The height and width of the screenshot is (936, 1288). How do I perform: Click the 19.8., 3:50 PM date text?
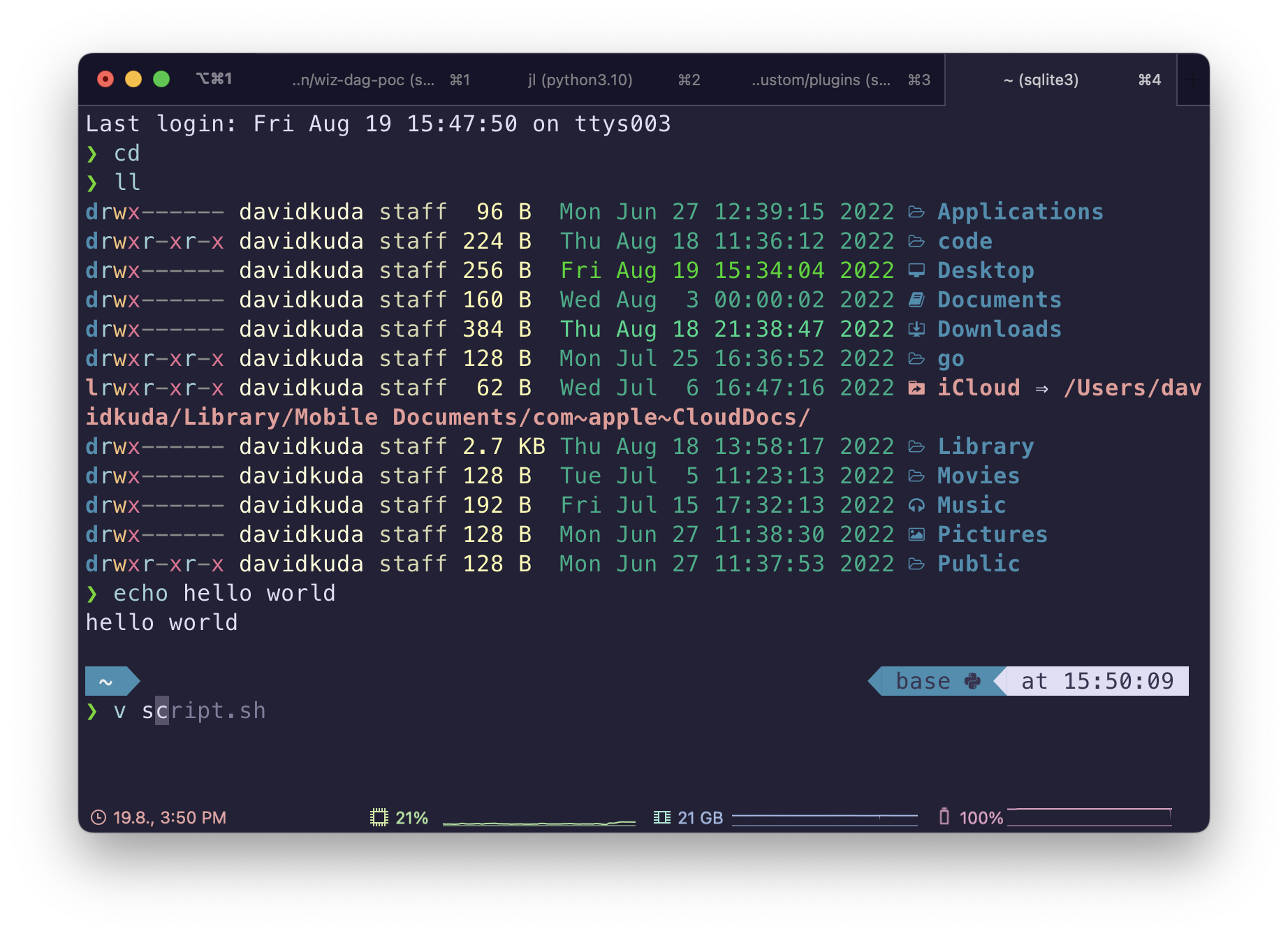coord(170,817)
